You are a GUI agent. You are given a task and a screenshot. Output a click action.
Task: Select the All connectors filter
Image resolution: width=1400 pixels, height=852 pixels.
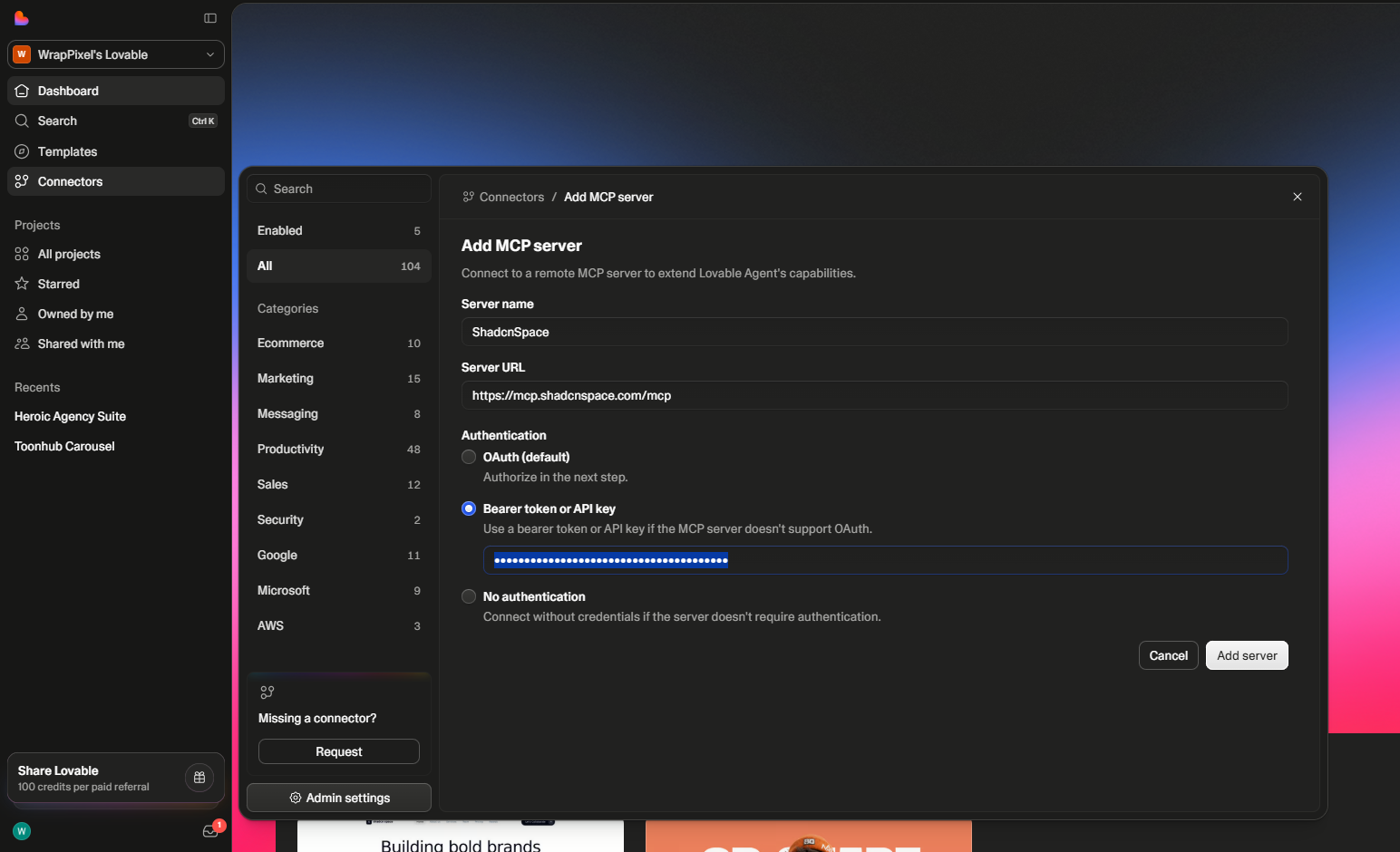(x=339, y=266)
